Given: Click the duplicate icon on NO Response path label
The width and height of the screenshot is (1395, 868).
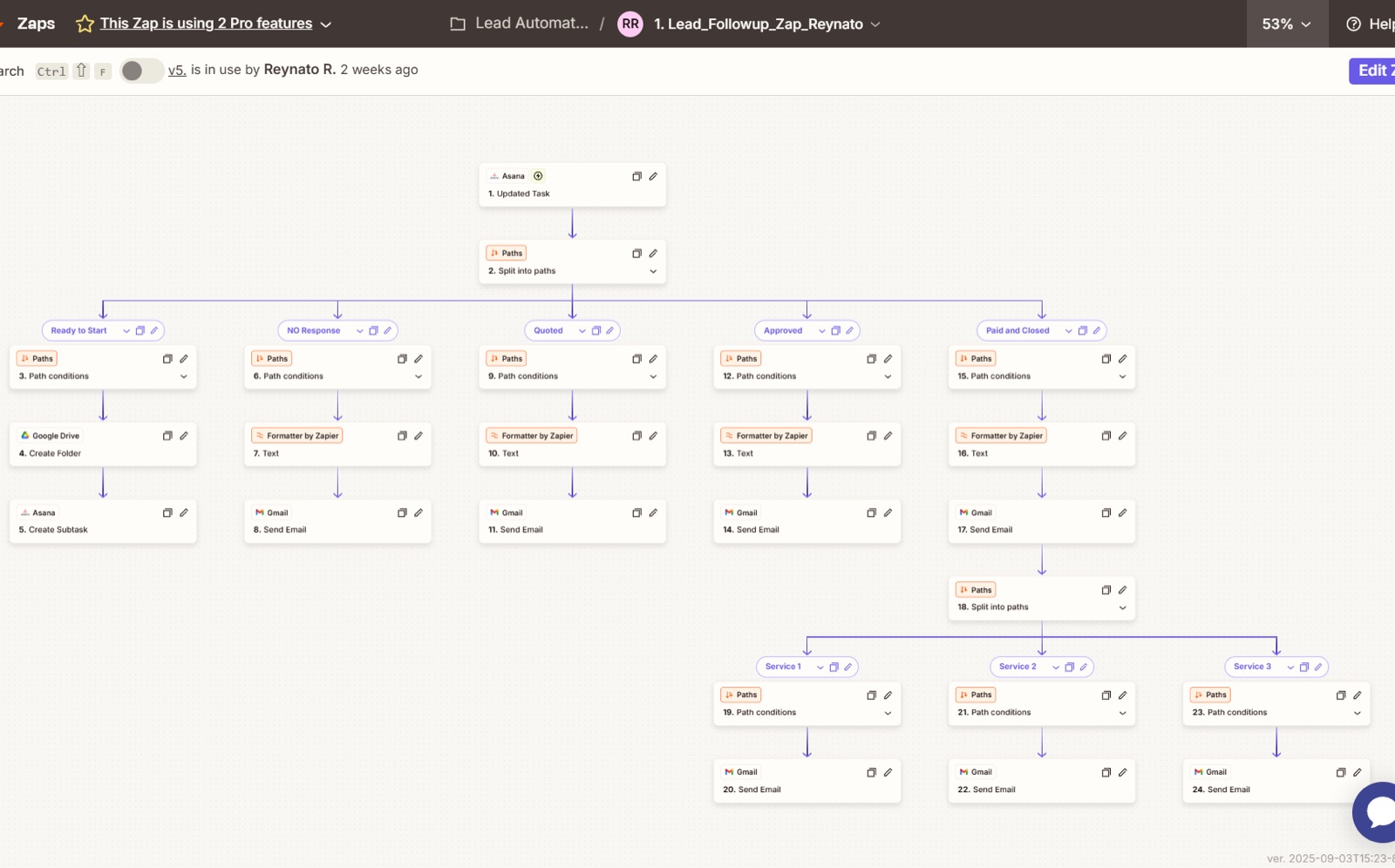Looking at the screenshot, I should (x=373, y=330).
